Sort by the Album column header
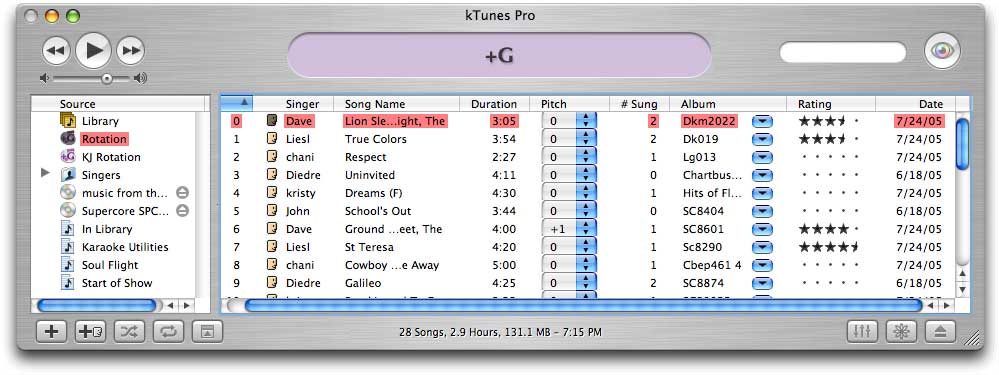 point(728,104)
